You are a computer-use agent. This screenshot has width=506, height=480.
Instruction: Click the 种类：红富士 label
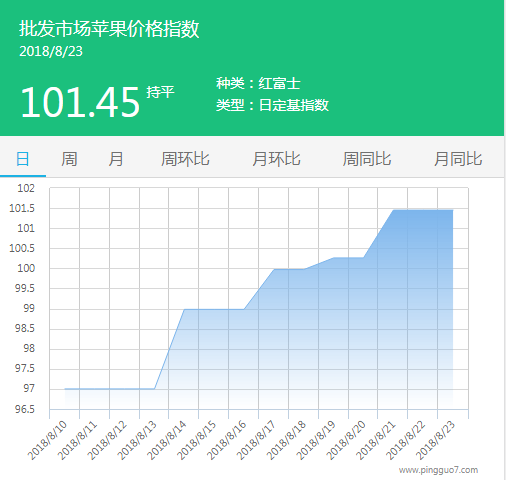[258, 83]
